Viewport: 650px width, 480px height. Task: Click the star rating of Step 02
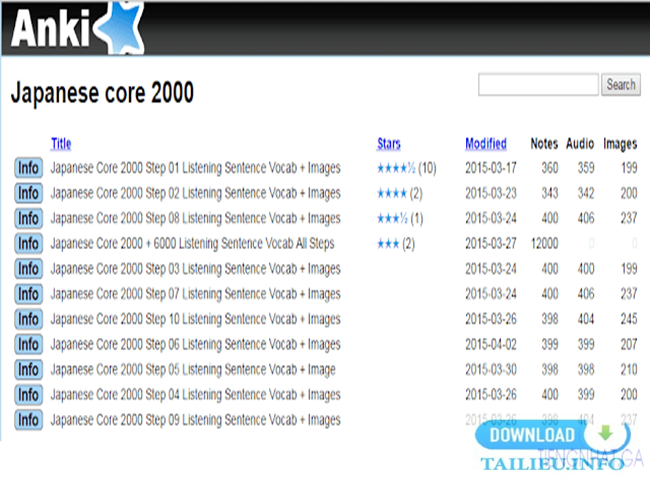400,194
